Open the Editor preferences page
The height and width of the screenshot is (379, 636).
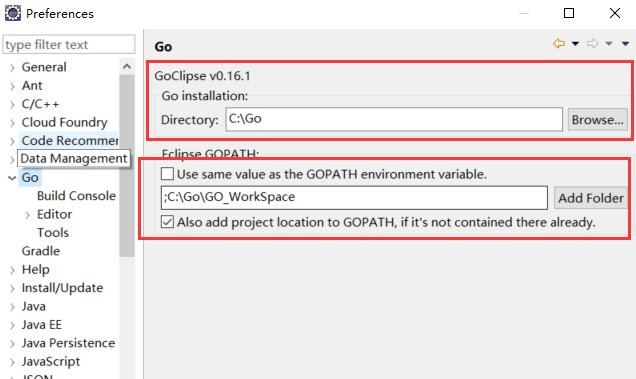(x=54, y=214)
